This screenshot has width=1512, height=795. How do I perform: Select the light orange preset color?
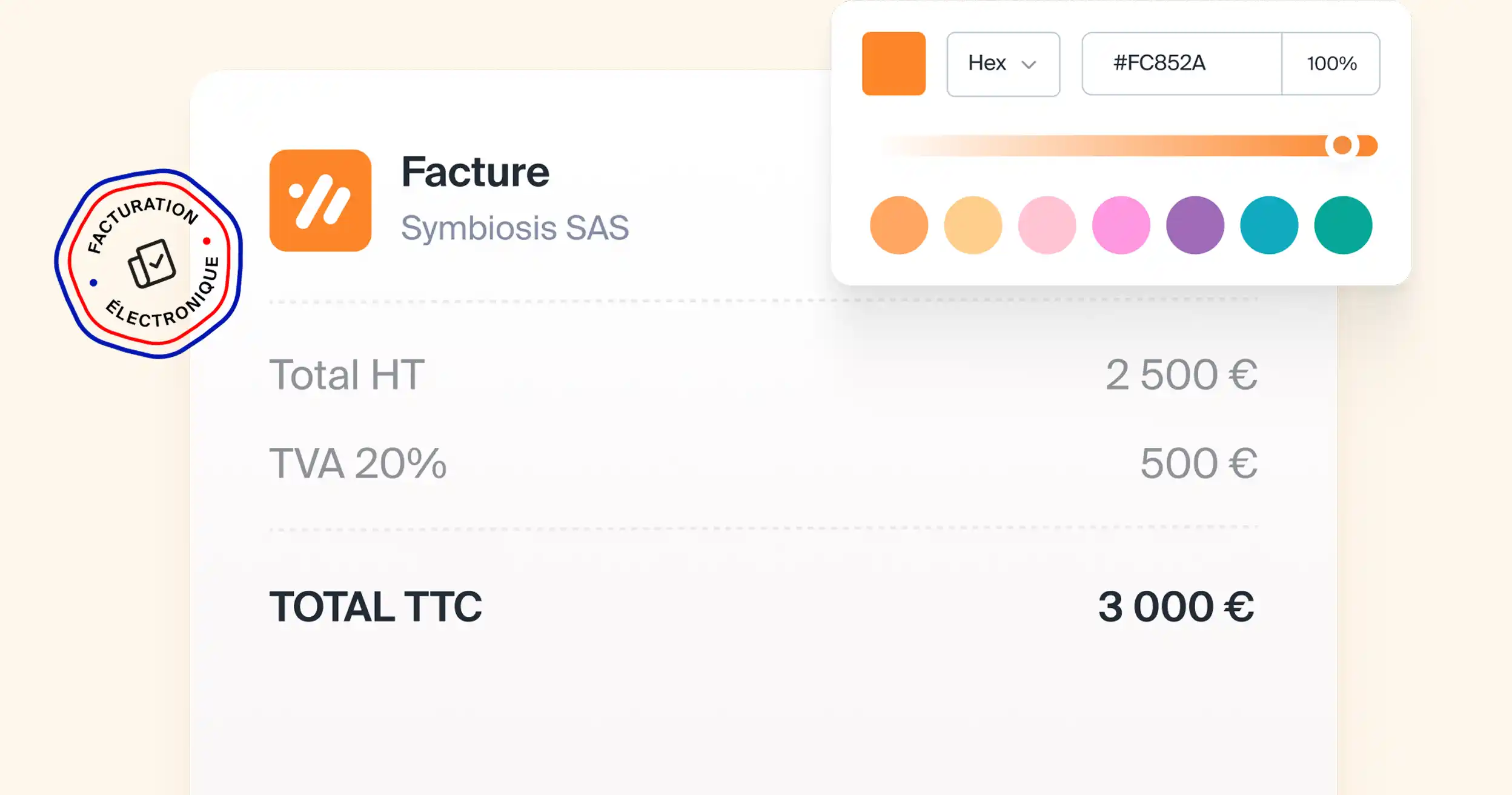pos(899,225)
